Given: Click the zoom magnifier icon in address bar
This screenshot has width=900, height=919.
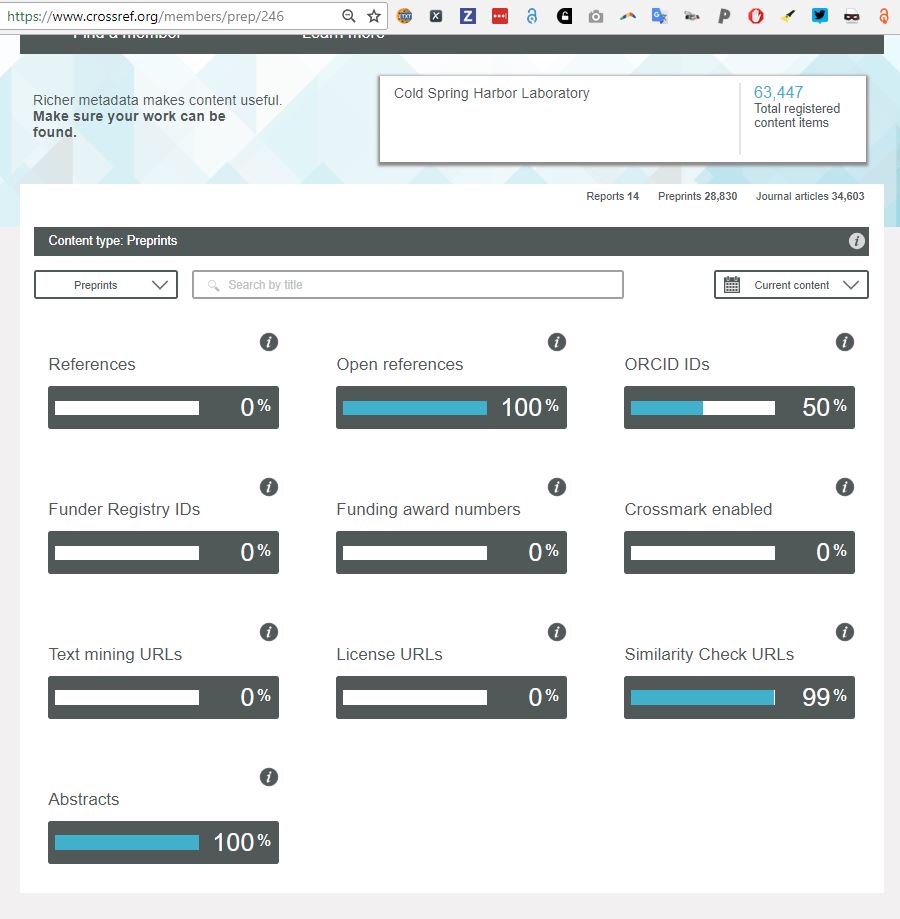Looking at the screenshot, I should pos(349,16).
